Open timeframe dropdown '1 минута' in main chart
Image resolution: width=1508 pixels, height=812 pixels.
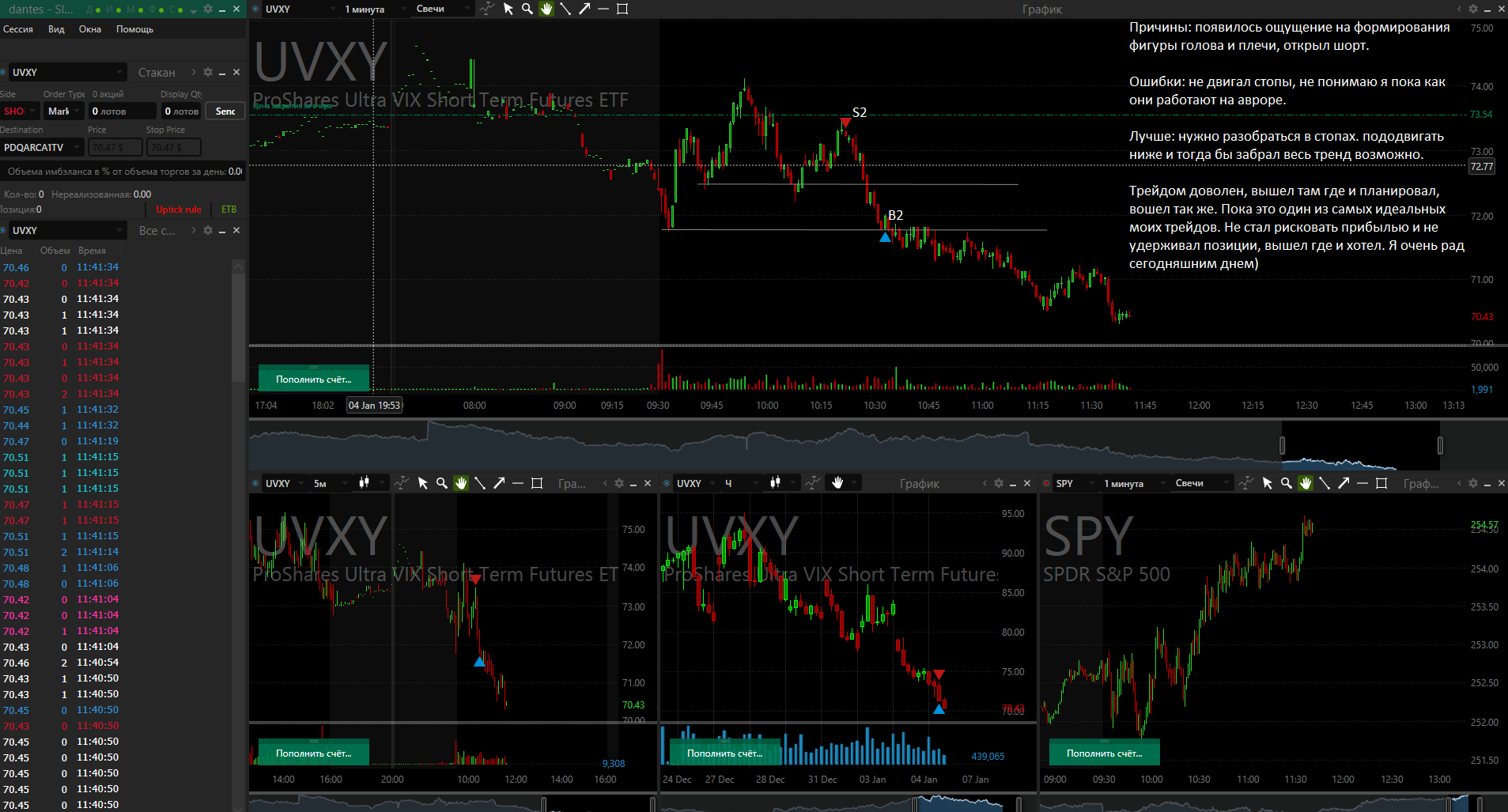click(x=375, y=9)
